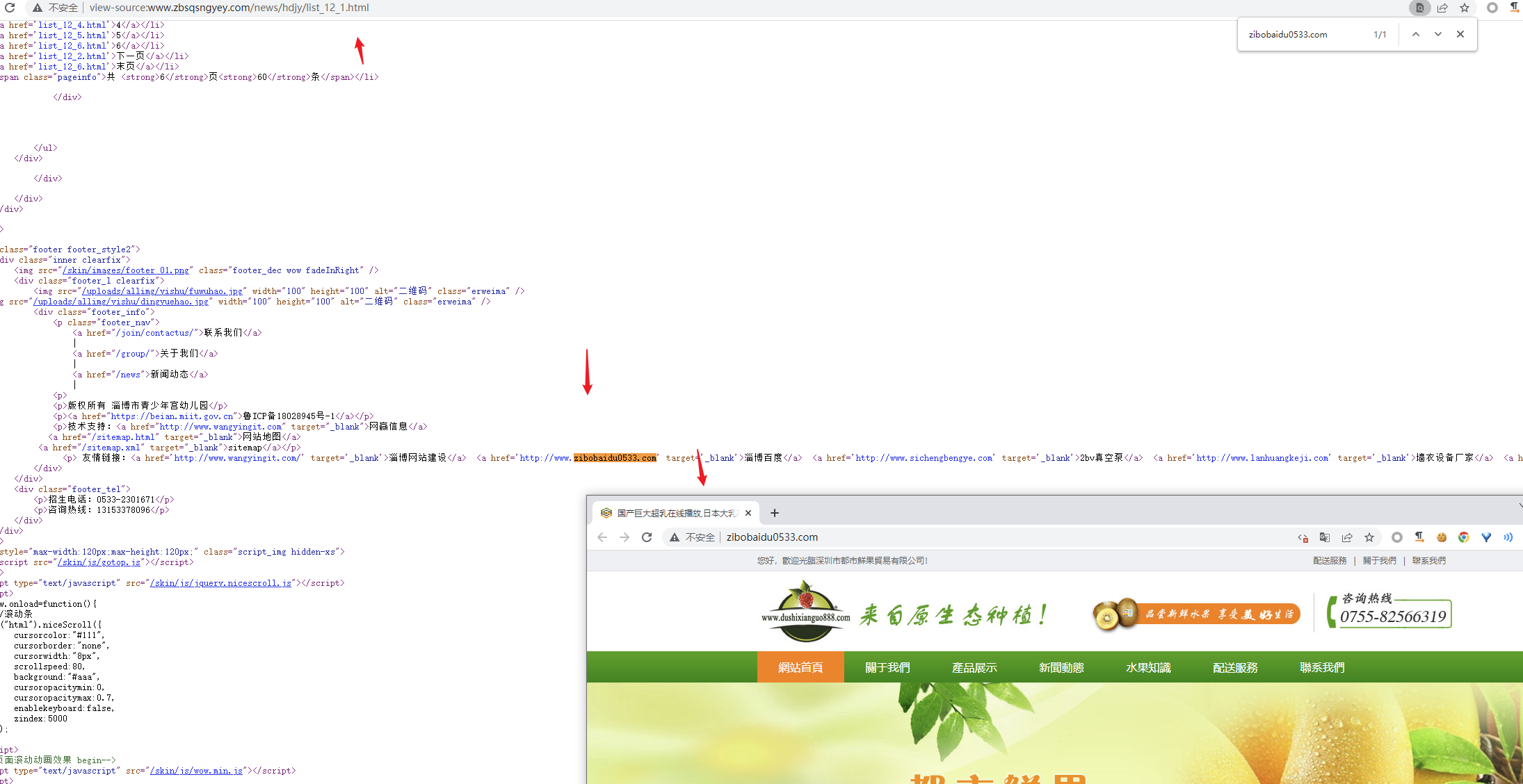
Task: Open jquery.nicescroll.js source link
Action: click(x=220, y=583)
